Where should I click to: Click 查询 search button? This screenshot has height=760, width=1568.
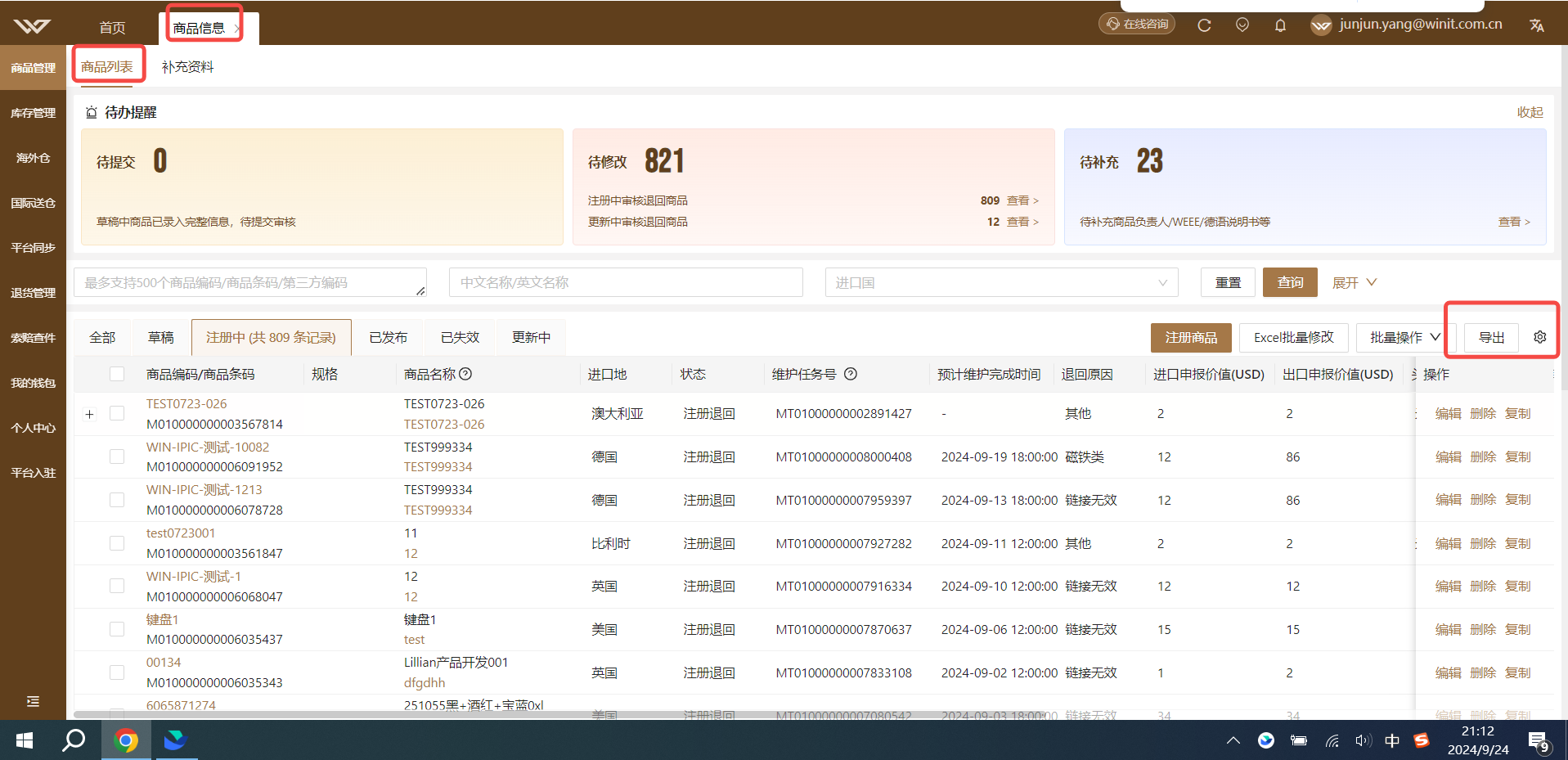[x=1290, y=282]
